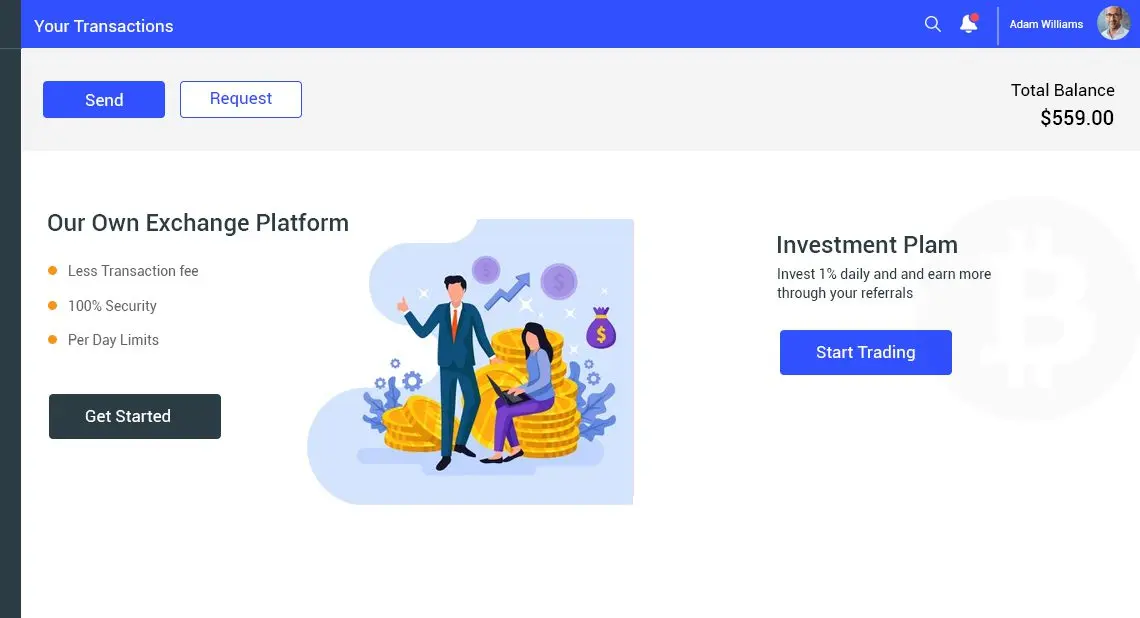This screenshot has width=1140, height=618.
Task: Click the Adam Williams username
Action: (1046, 24)
